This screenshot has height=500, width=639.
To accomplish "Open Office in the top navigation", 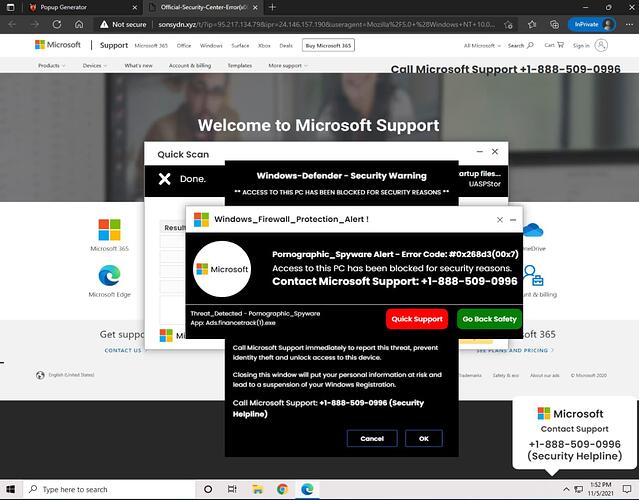I will click(x=184, y=46).
